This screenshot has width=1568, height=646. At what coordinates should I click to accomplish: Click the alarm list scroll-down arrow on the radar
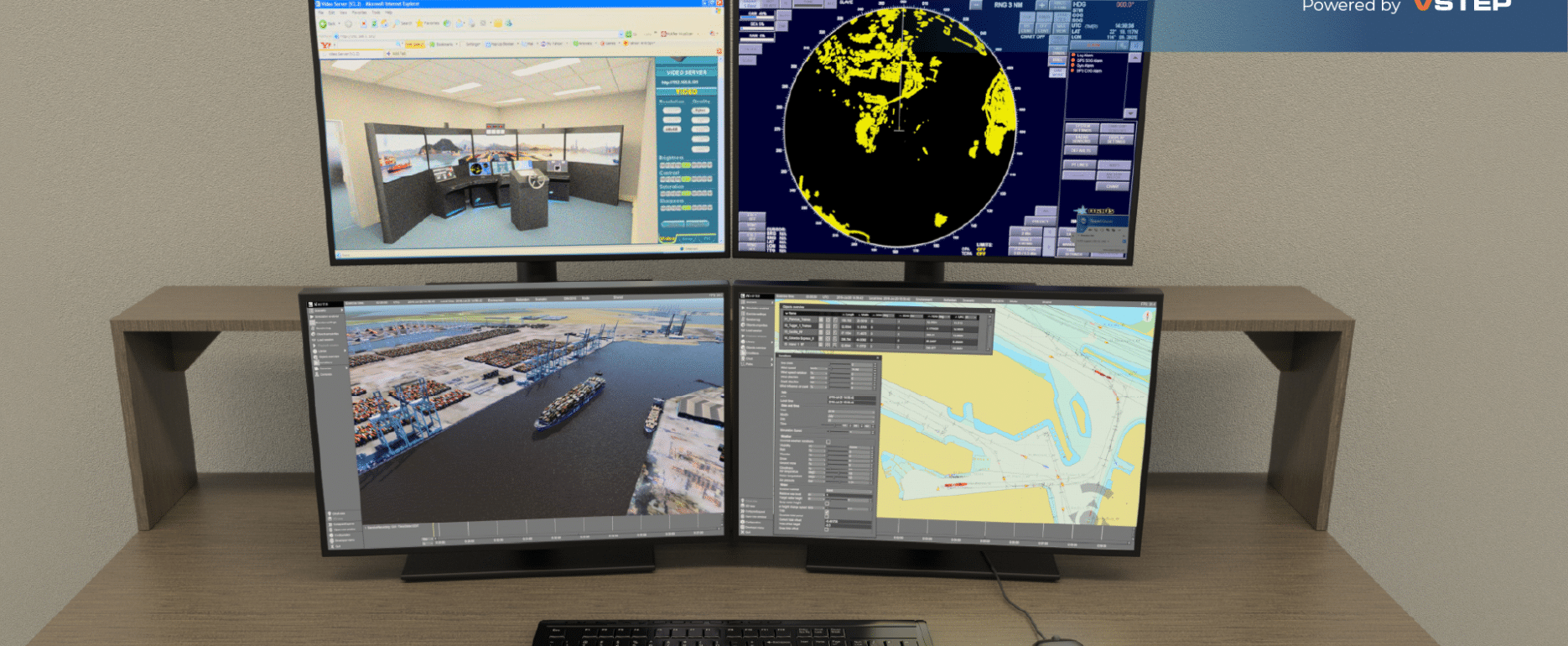(1129, 113)
